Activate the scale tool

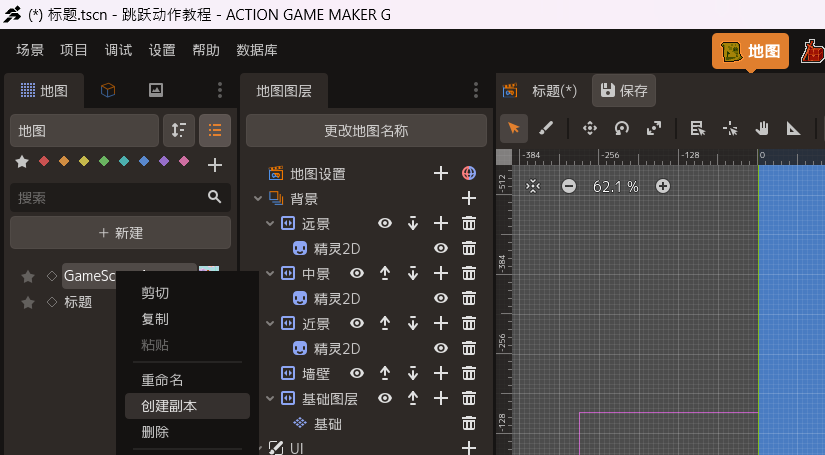654,128
